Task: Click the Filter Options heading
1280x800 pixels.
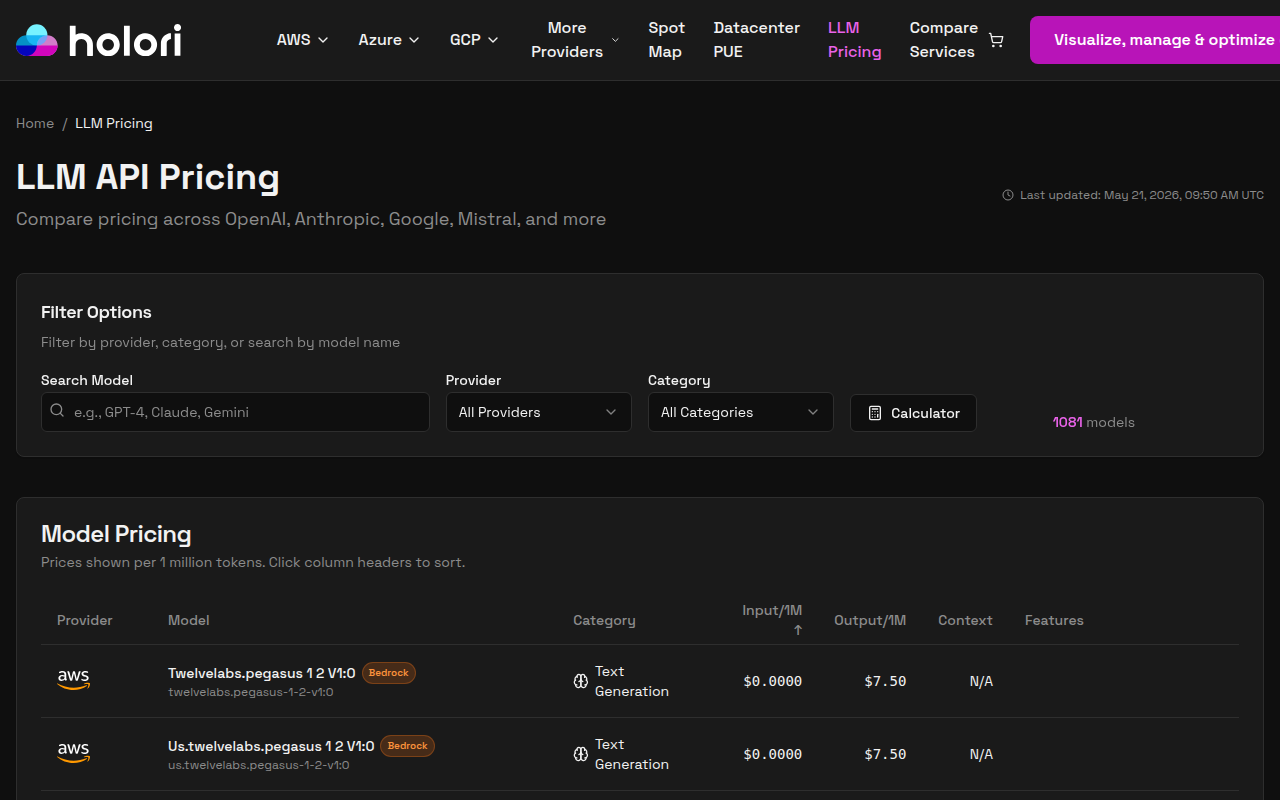Action: pyautogui.click(x=96, y=312)
